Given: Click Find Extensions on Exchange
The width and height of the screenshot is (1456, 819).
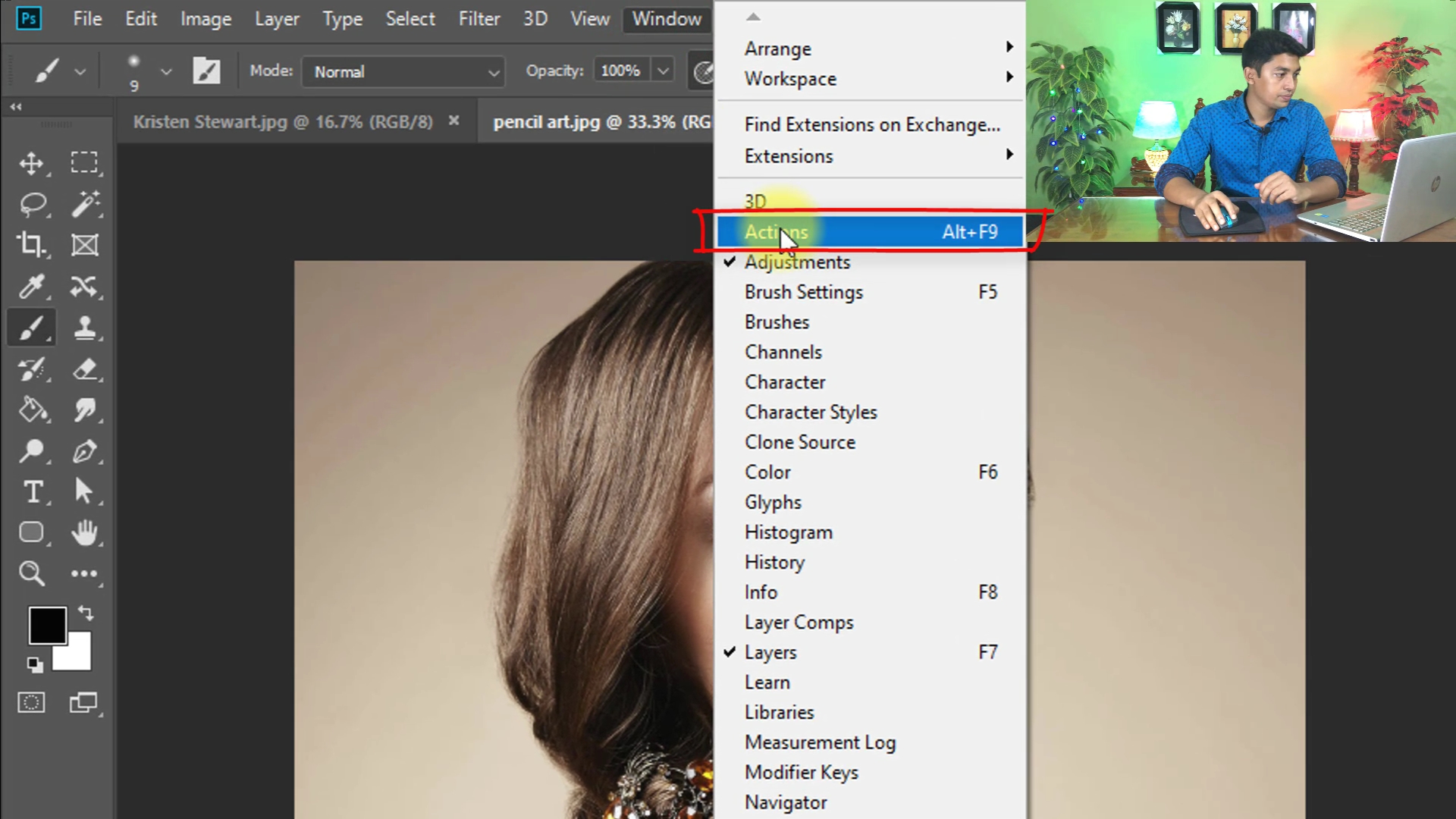Looking at the screenshot, I should coord(872,124).
